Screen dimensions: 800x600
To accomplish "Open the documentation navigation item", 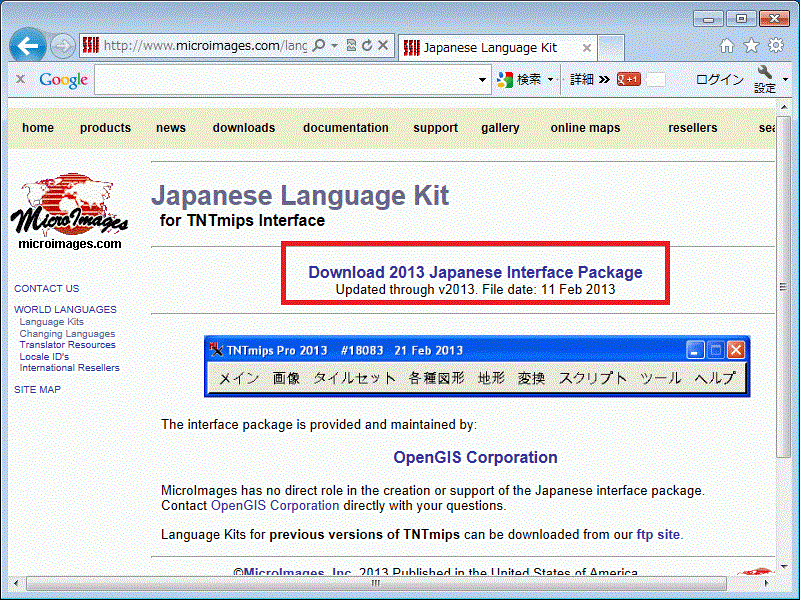I will [346, 128].
